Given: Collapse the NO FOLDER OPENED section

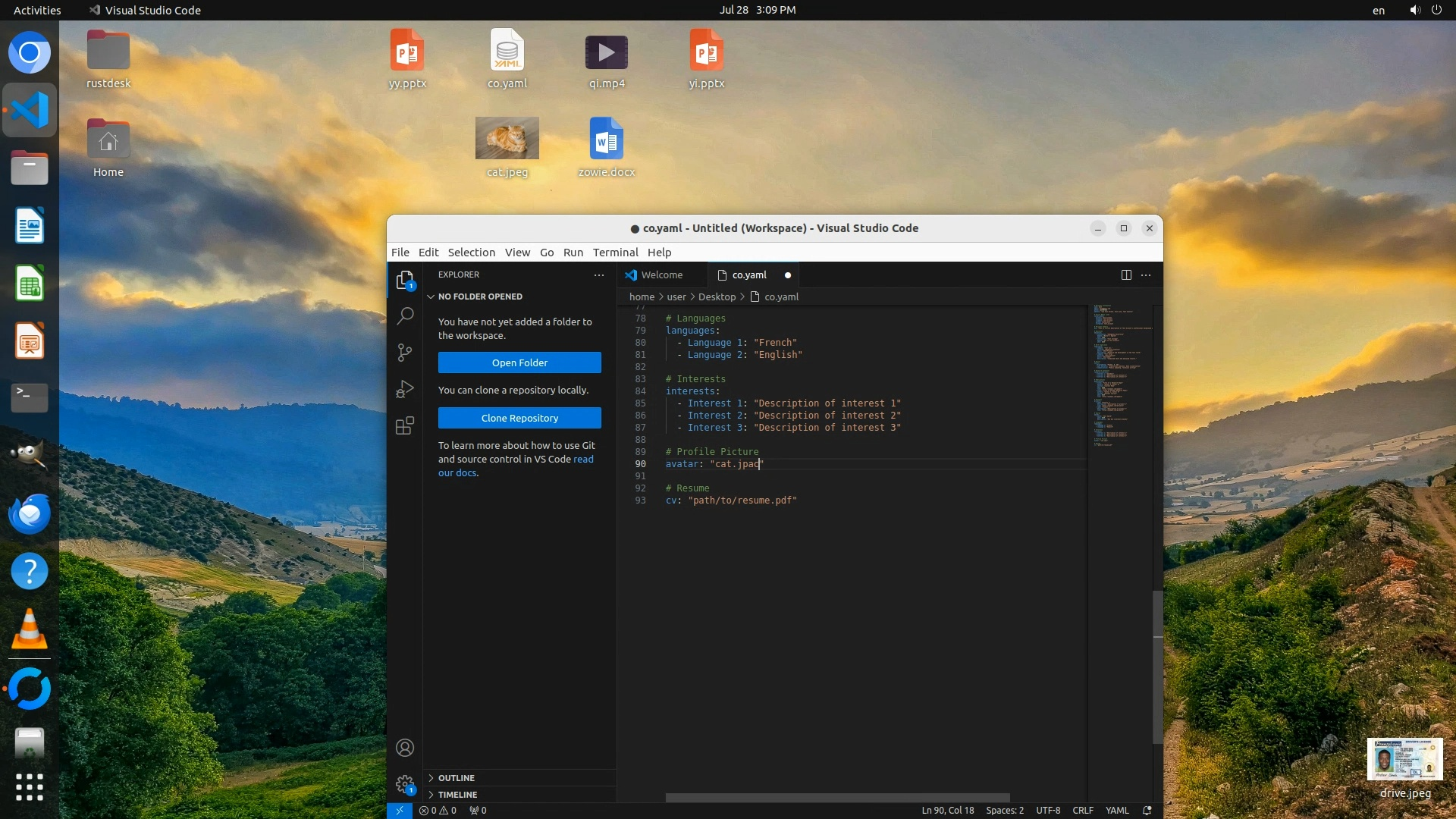Looking at the screenshot, I should click(480, 297).
